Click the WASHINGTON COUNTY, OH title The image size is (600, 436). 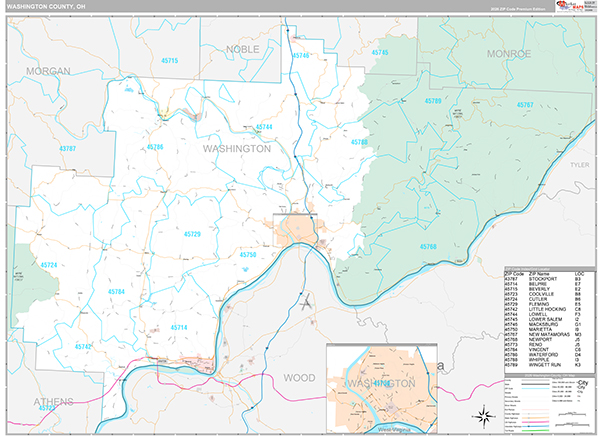point(46,7)
